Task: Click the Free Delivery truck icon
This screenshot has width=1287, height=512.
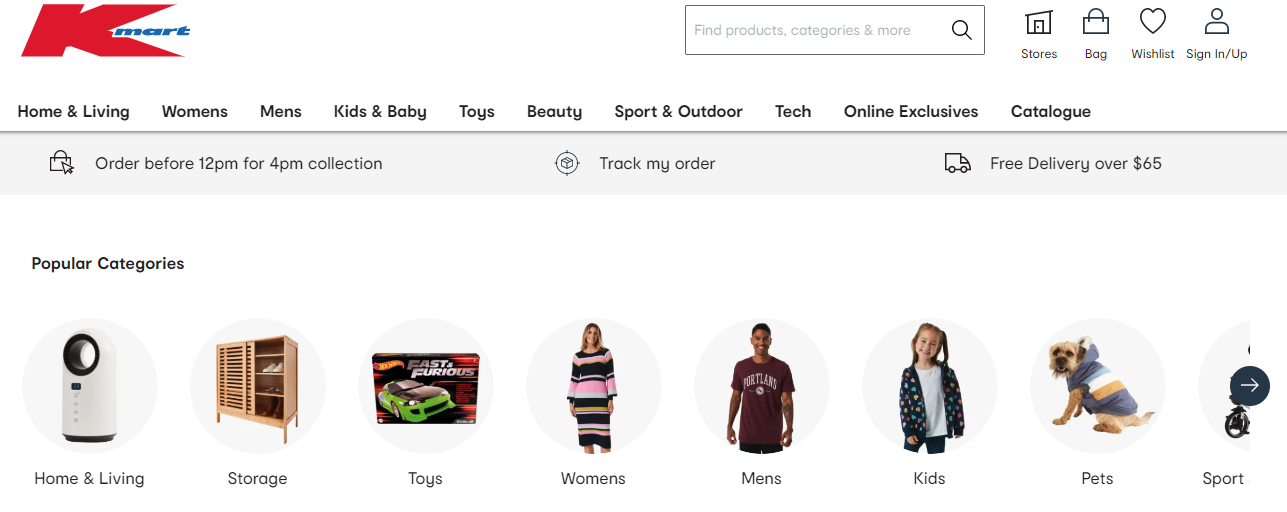Action: [957, 163]
